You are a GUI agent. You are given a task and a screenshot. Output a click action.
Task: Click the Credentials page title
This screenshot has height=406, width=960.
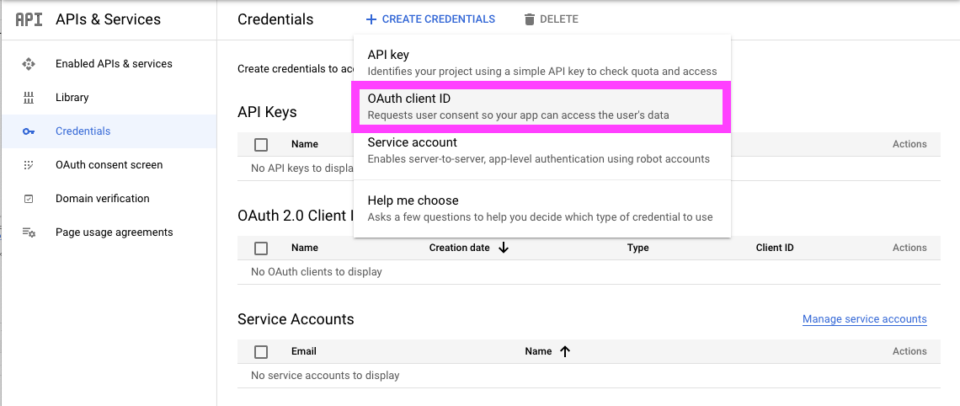pyautogui.click(x=276, y=20)
